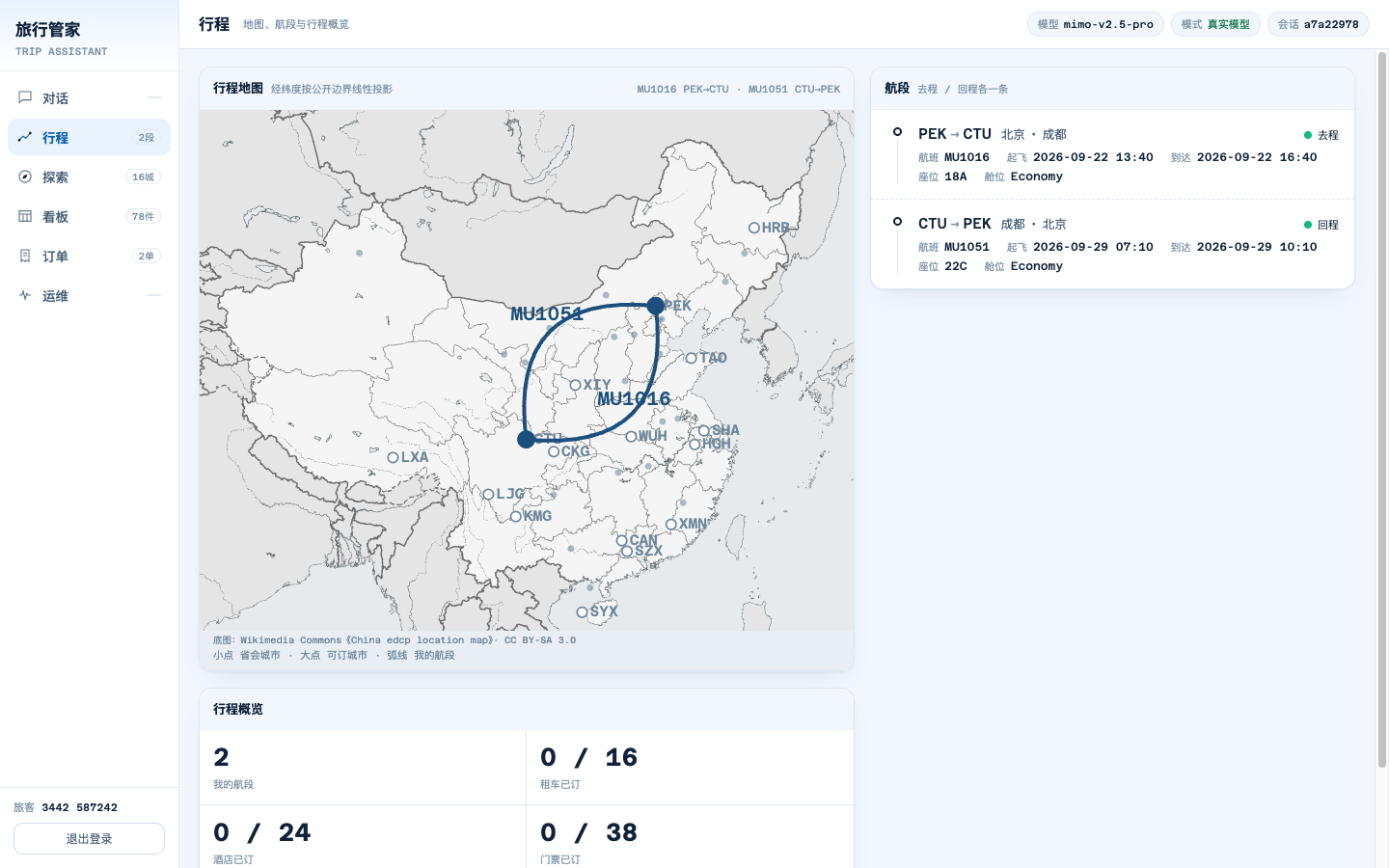
Task: Select the HRB city marker on map
Action: click(x=754, y=228)
